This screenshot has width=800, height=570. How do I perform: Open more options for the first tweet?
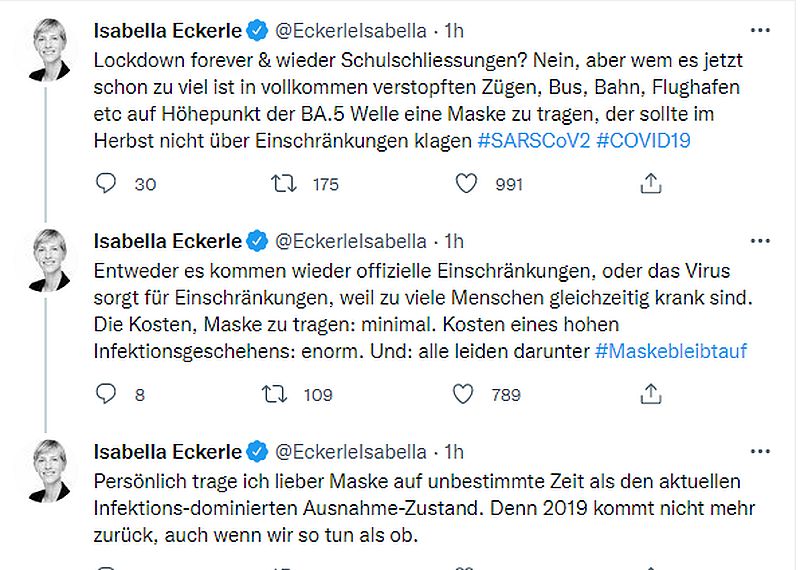coord(760,31)
